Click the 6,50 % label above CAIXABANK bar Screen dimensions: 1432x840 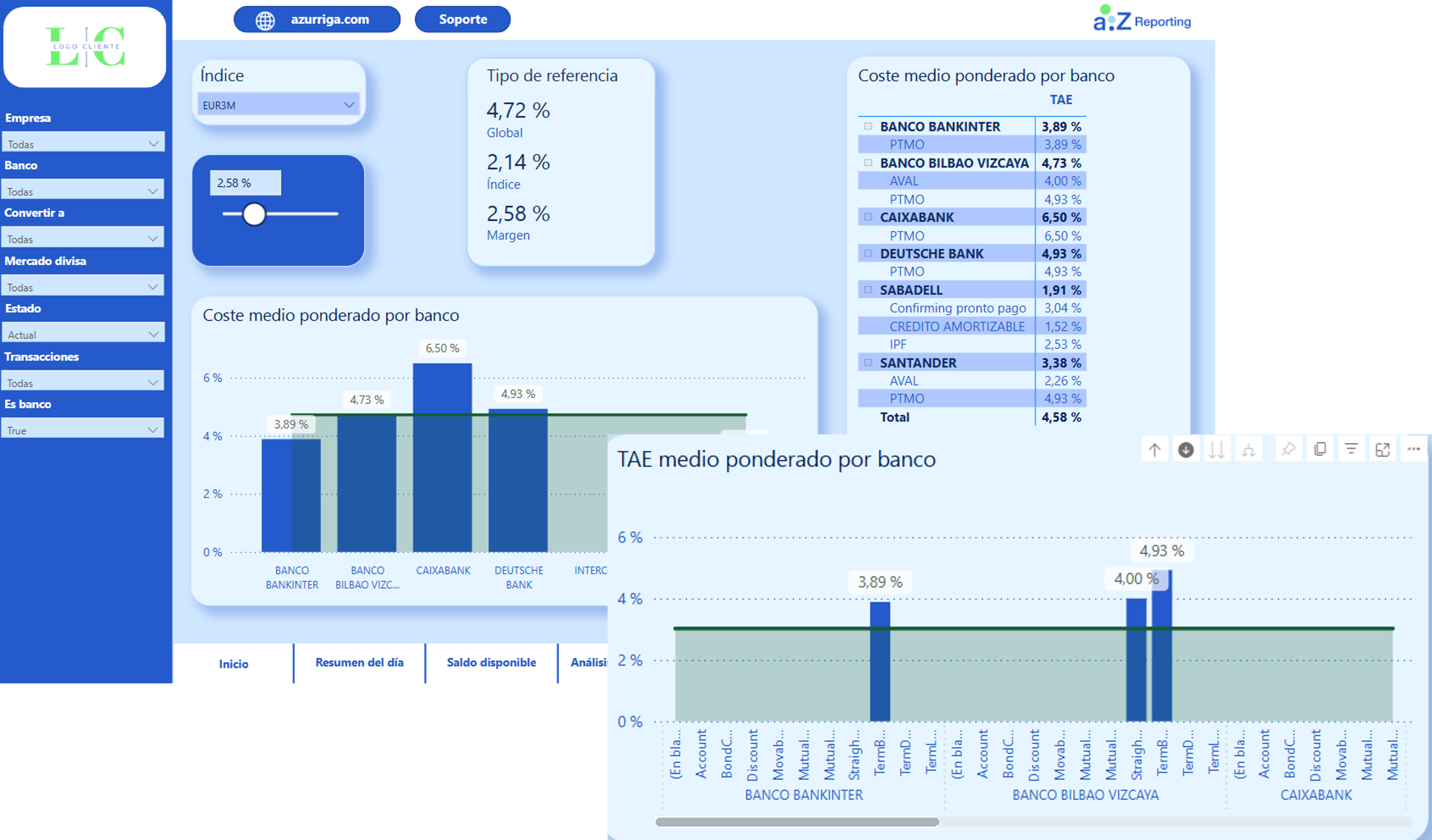coord(442,348)
